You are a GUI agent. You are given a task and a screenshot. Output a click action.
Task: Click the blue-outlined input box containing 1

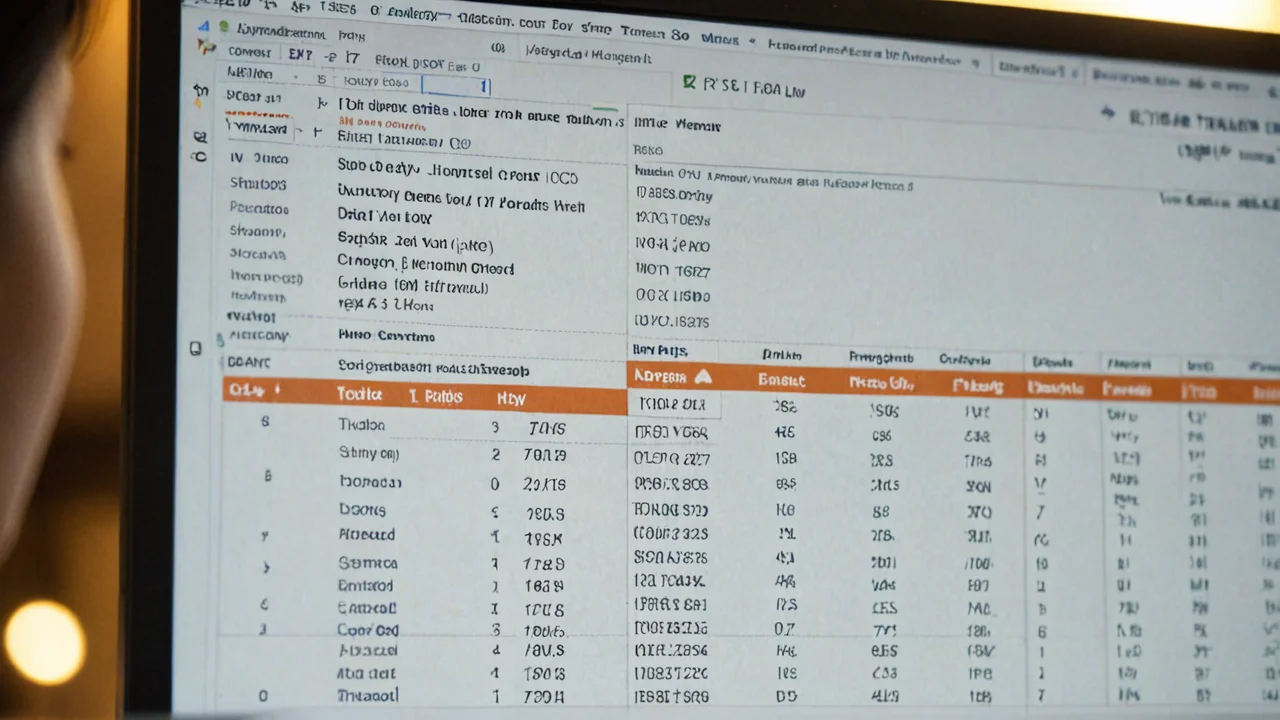pyautogui.click(x=457, y=86)
